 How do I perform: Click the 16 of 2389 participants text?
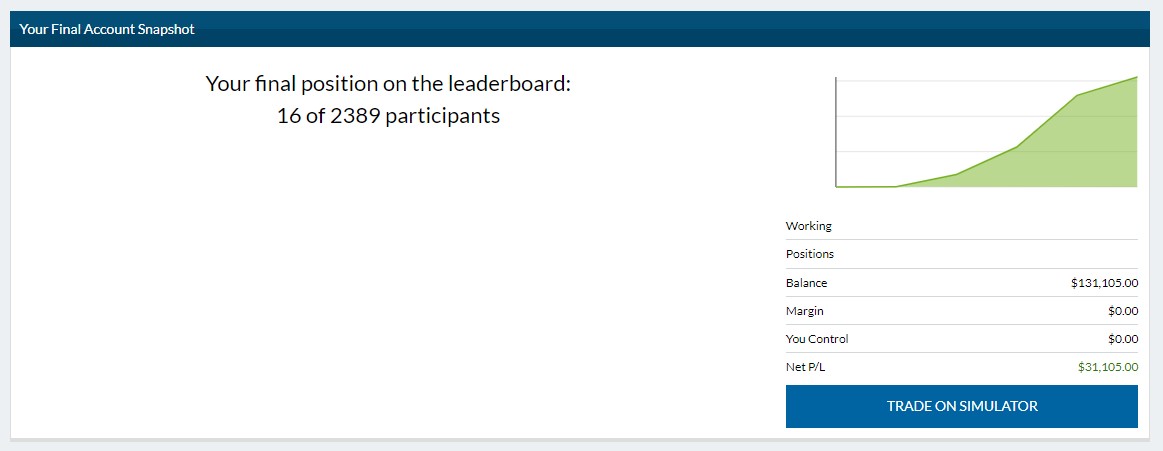point(388,116)
